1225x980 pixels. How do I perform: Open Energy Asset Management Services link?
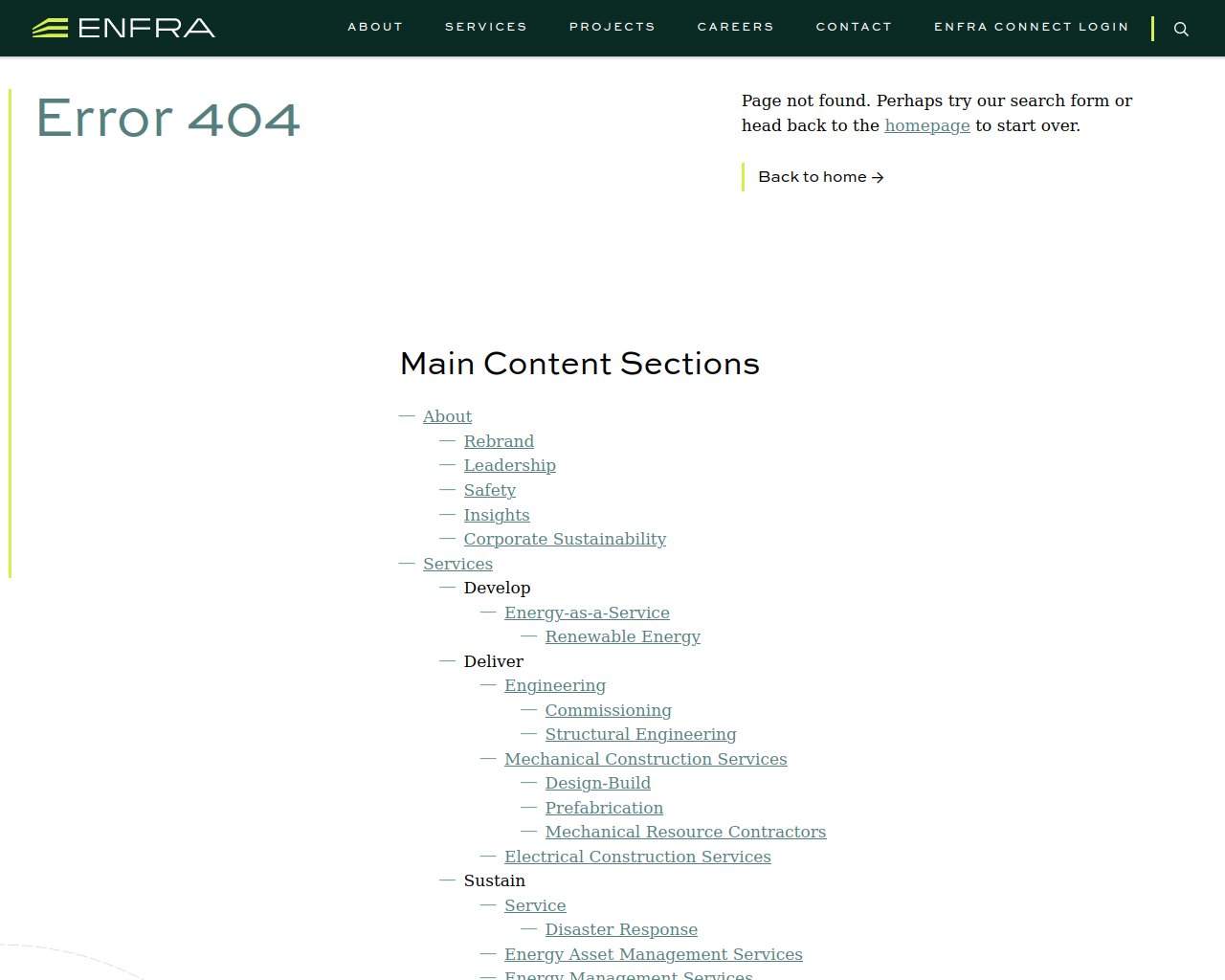pyautogui.click(x=654, y=954)
